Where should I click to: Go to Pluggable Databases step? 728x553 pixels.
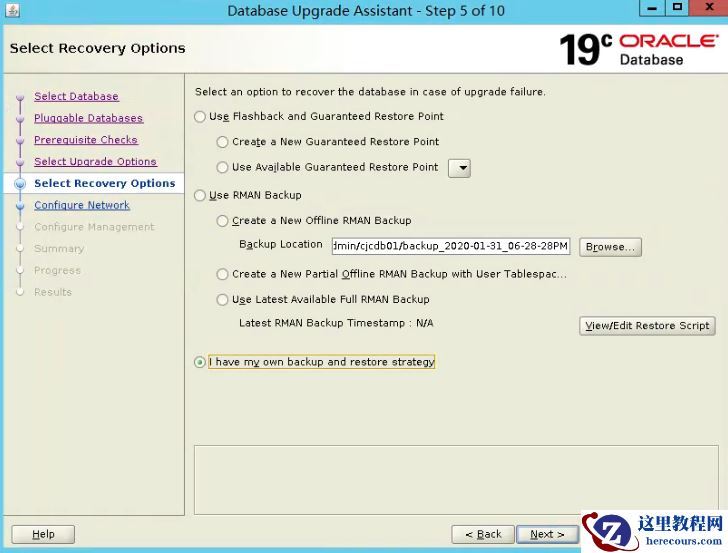(x=88, y=118)
